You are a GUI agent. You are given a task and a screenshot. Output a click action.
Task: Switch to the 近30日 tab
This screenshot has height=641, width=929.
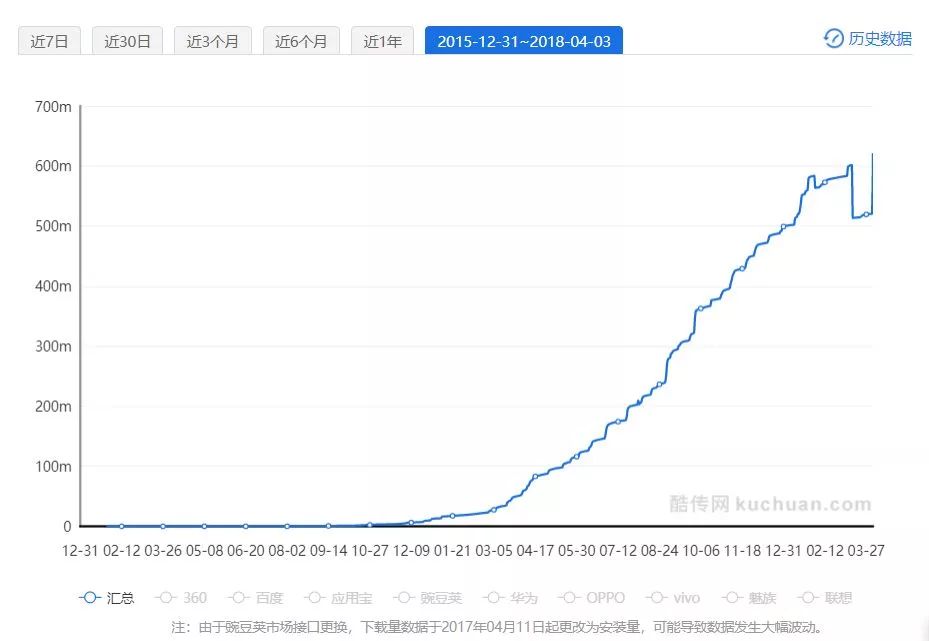[x=127, y=41]
